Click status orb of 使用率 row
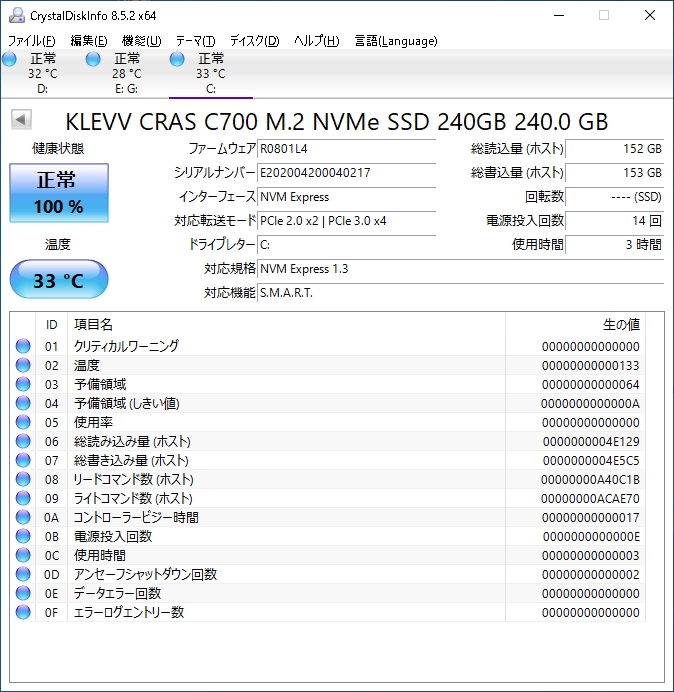 point(23,422)
